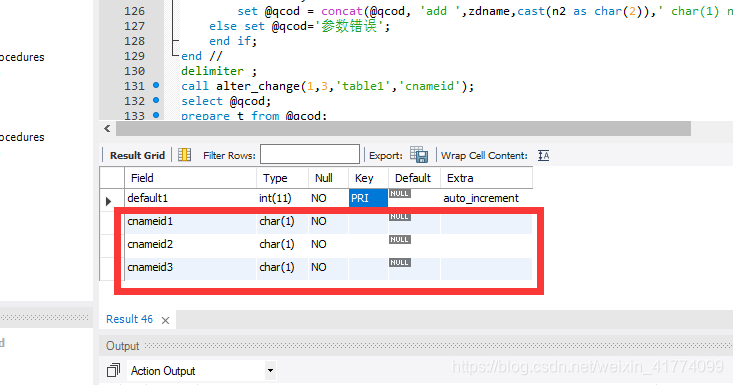Open the Action Output dropdown
The image size is (733, 385).
pyautogui.click(x=270, y=371)
